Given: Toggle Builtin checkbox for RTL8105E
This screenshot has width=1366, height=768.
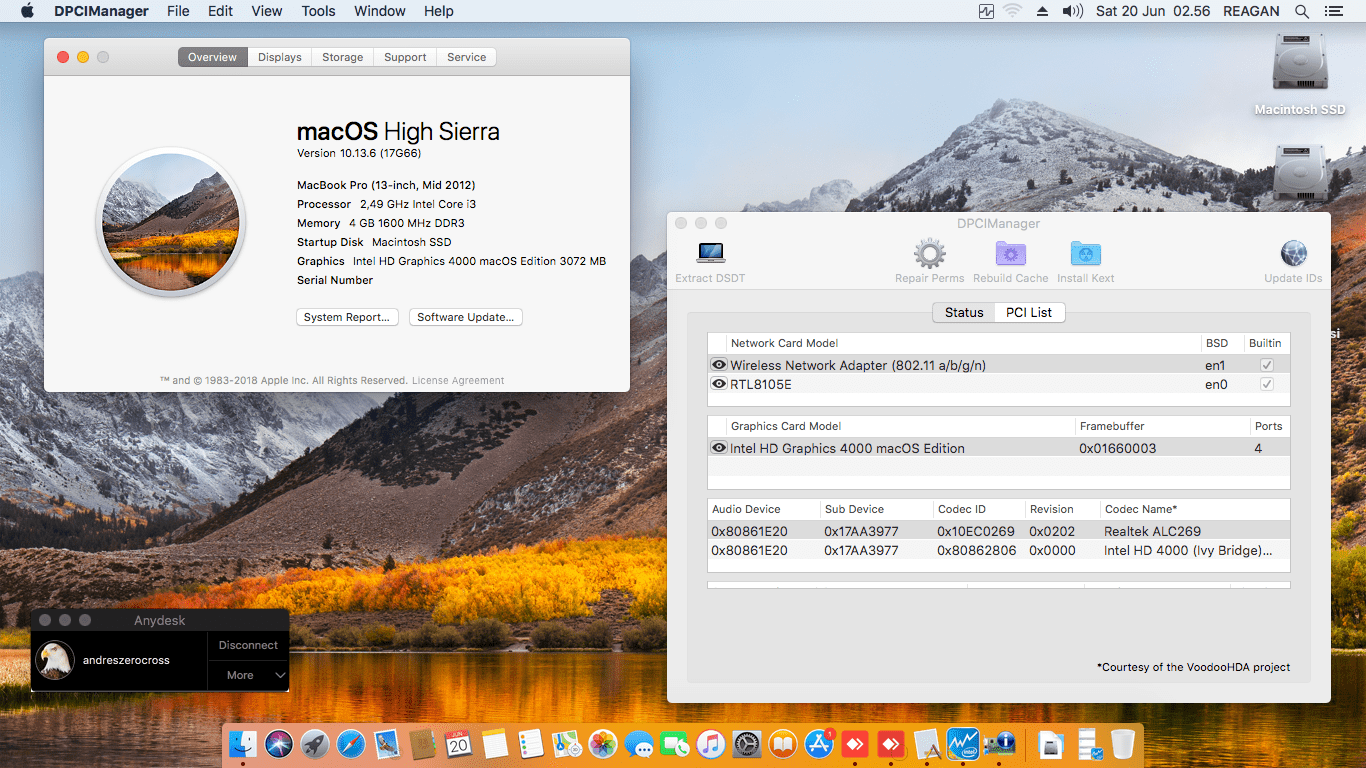Looking at the screenshot, I should (1266, 384).
